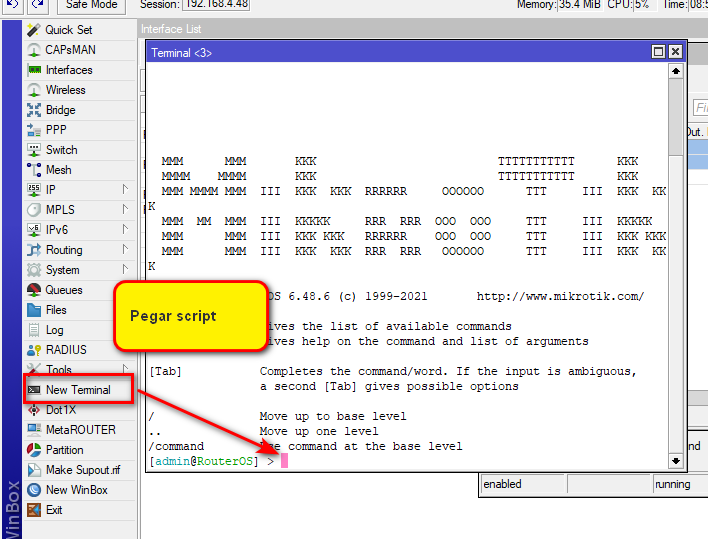Expand the Routing submenu arrow
The width and height of the screenshot is (708, 539).
[125, 249]
